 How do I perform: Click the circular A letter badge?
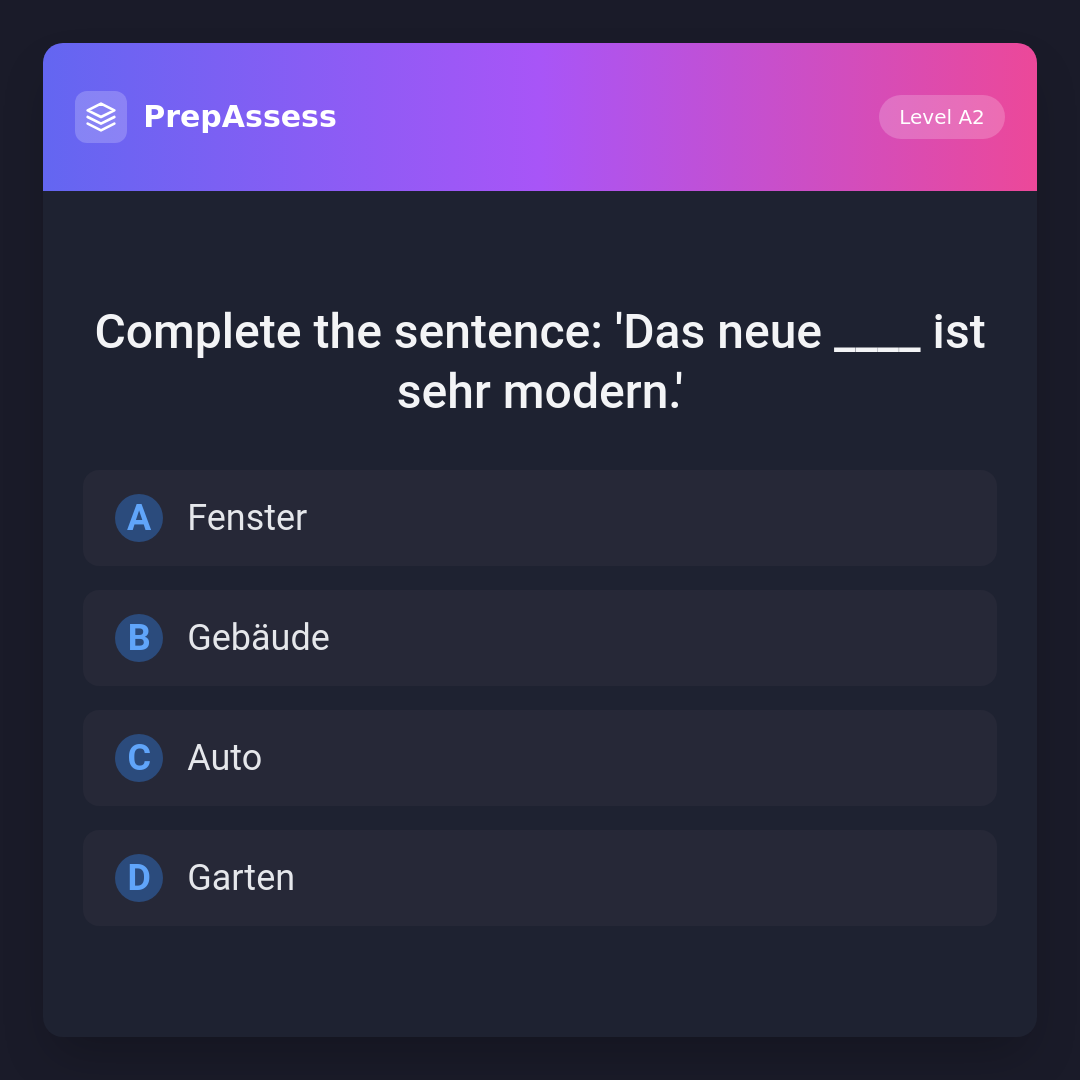click(x=139, y=518)
